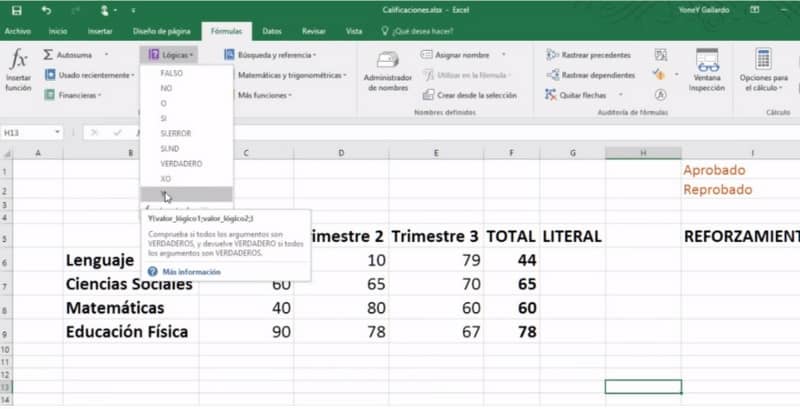Screen dimensions: 800x409
Task: Click the YoneY Gallardo account name
Action: click(x=704, y=10)
